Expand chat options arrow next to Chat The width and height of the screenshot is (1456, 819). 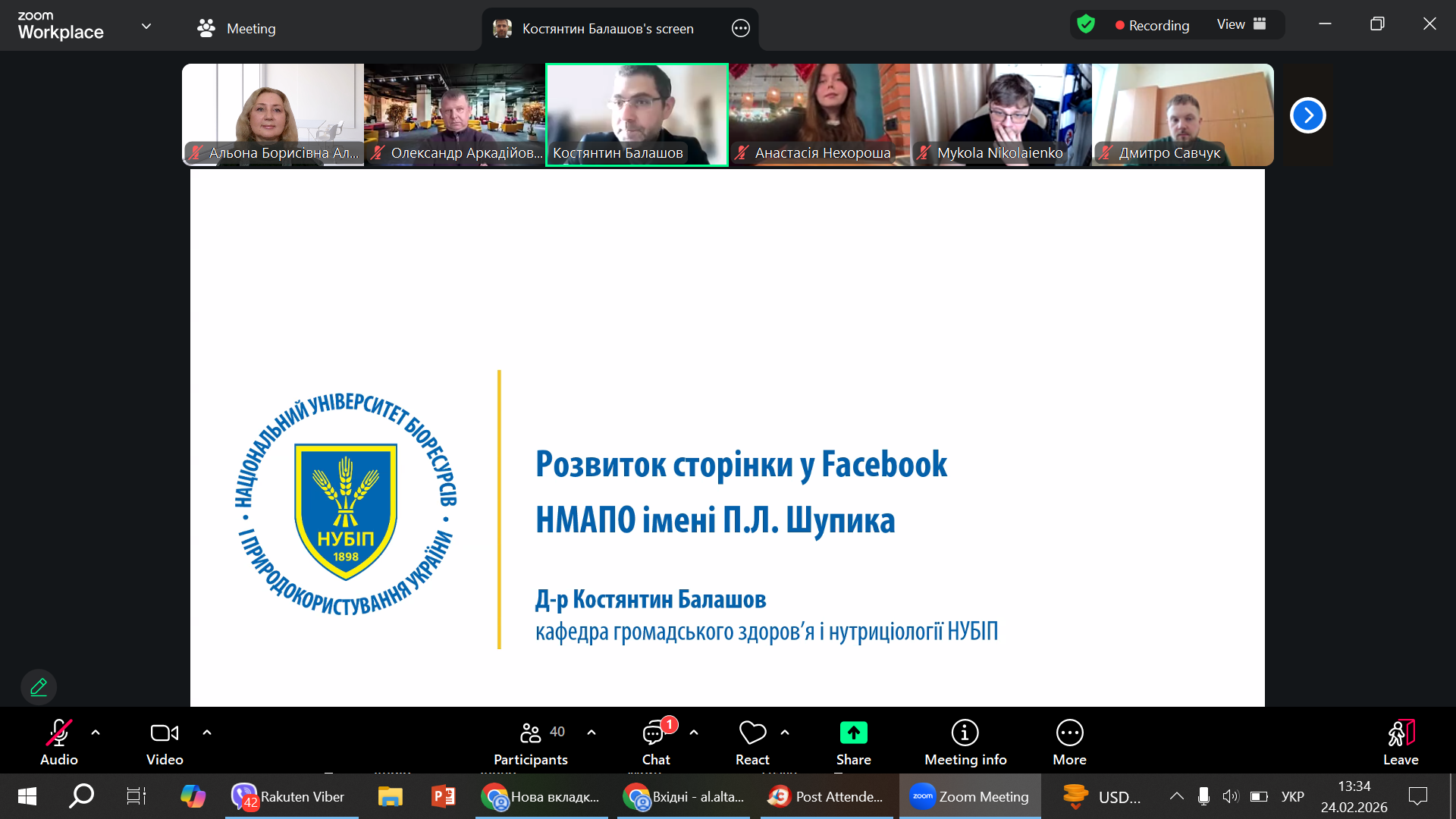[x=694, y=733]
